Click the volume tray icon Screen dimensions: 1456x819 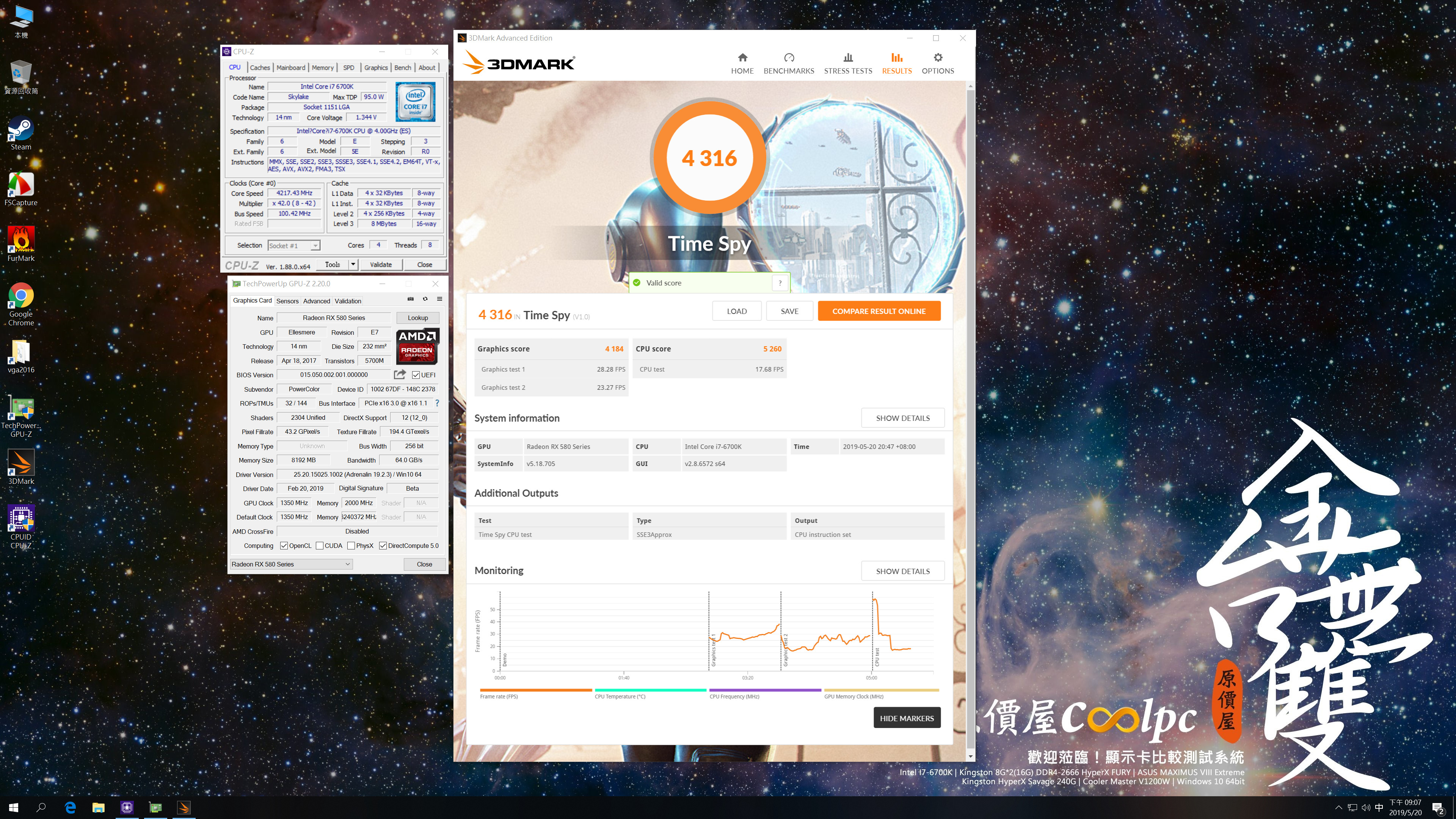[1366, 807]
